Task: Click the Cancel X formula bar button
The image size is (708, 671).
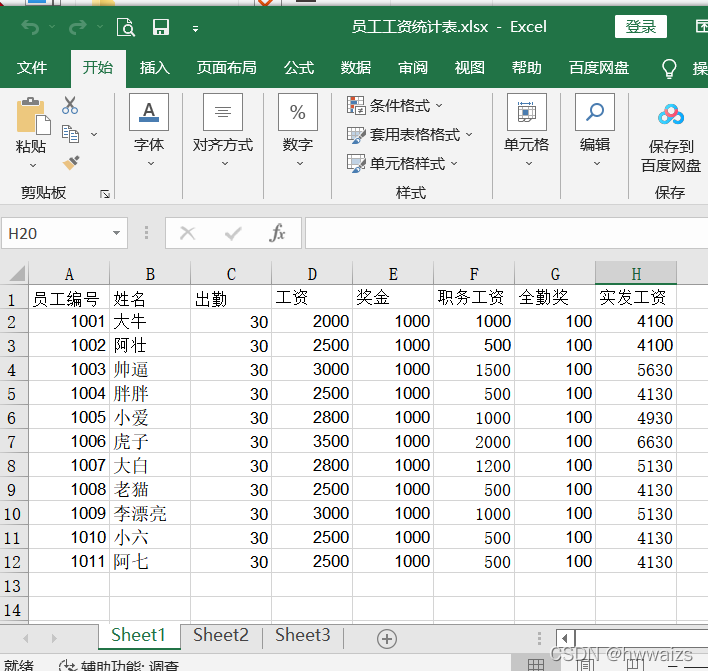Action: point(187,233)
